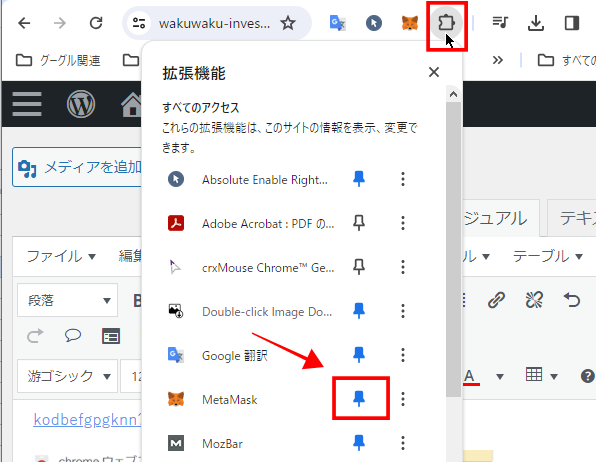
Task: Reload the current page
Action: (96, 23)
